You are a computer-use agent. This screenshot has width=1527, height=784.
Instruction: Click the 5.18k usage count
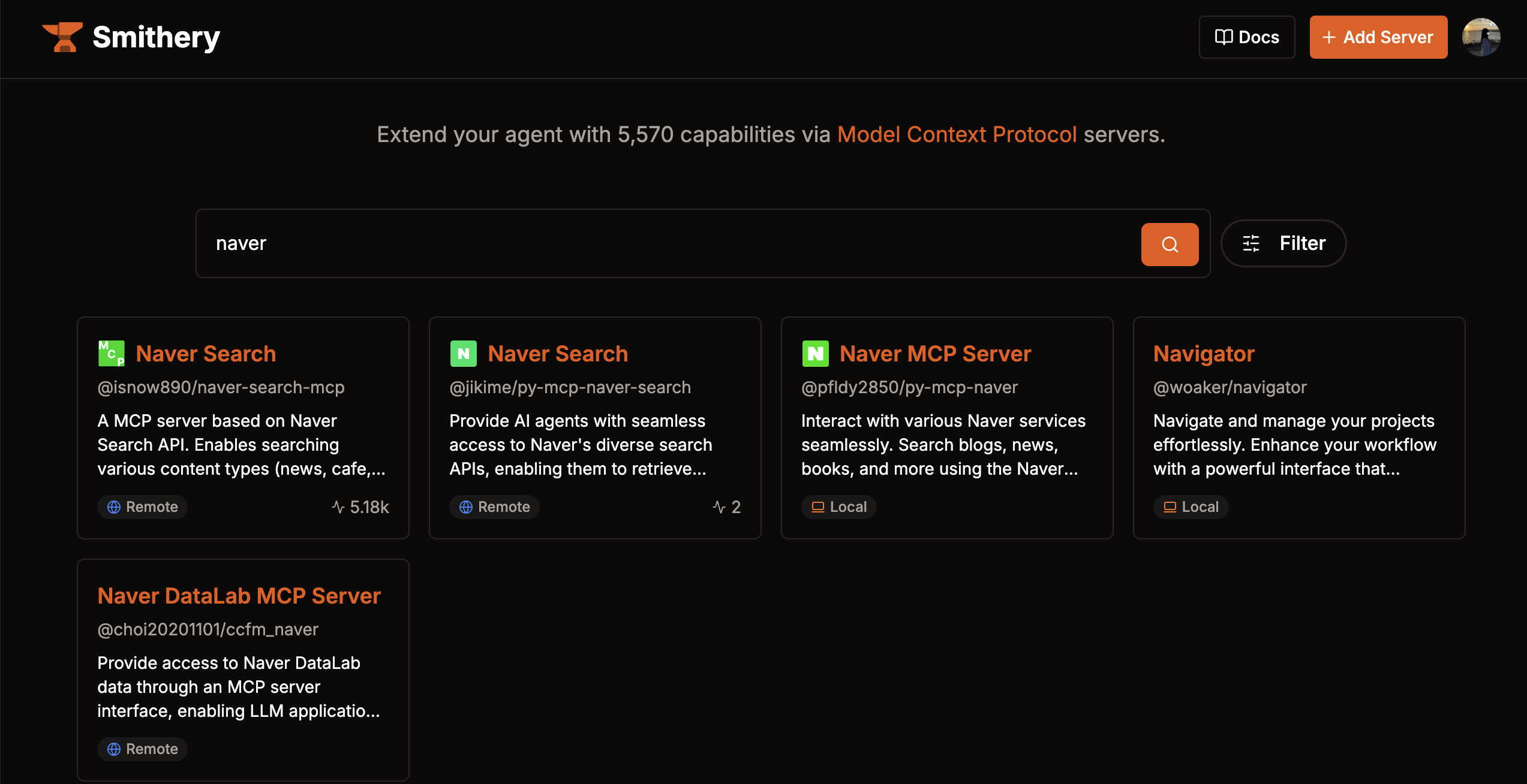[x=360, y=507]
